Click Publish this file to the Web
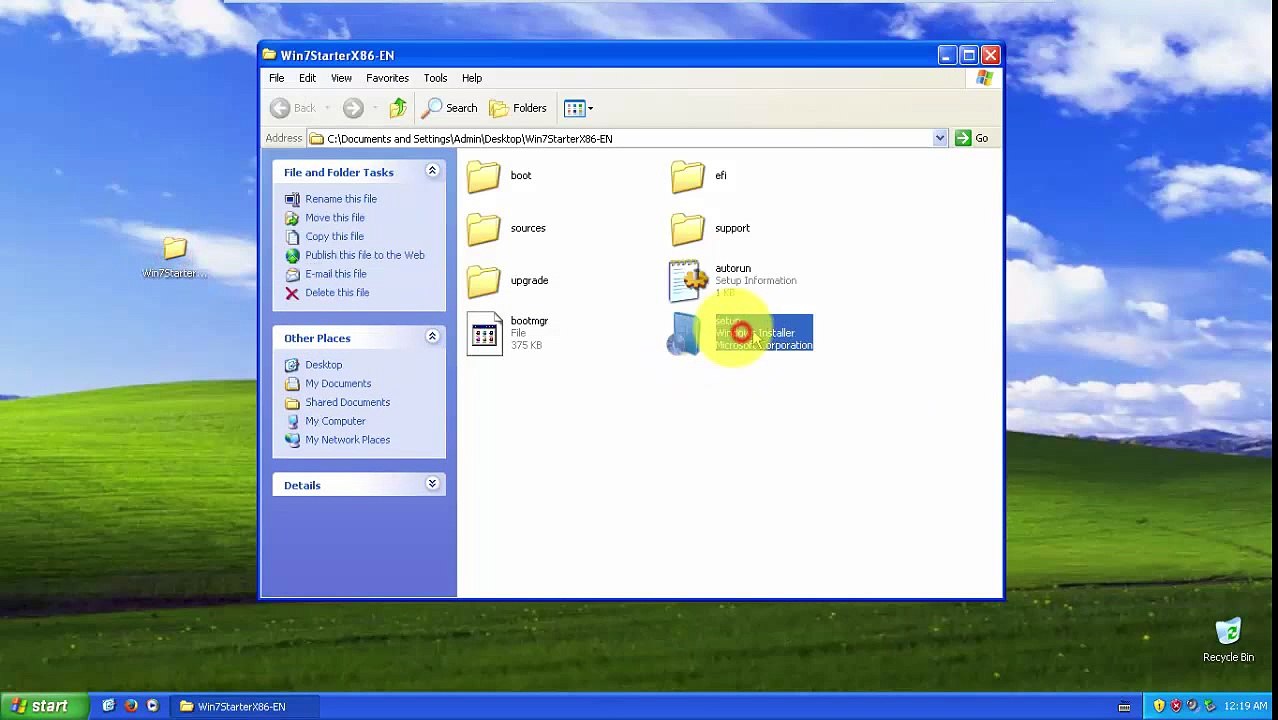 [x=365, y=256]
